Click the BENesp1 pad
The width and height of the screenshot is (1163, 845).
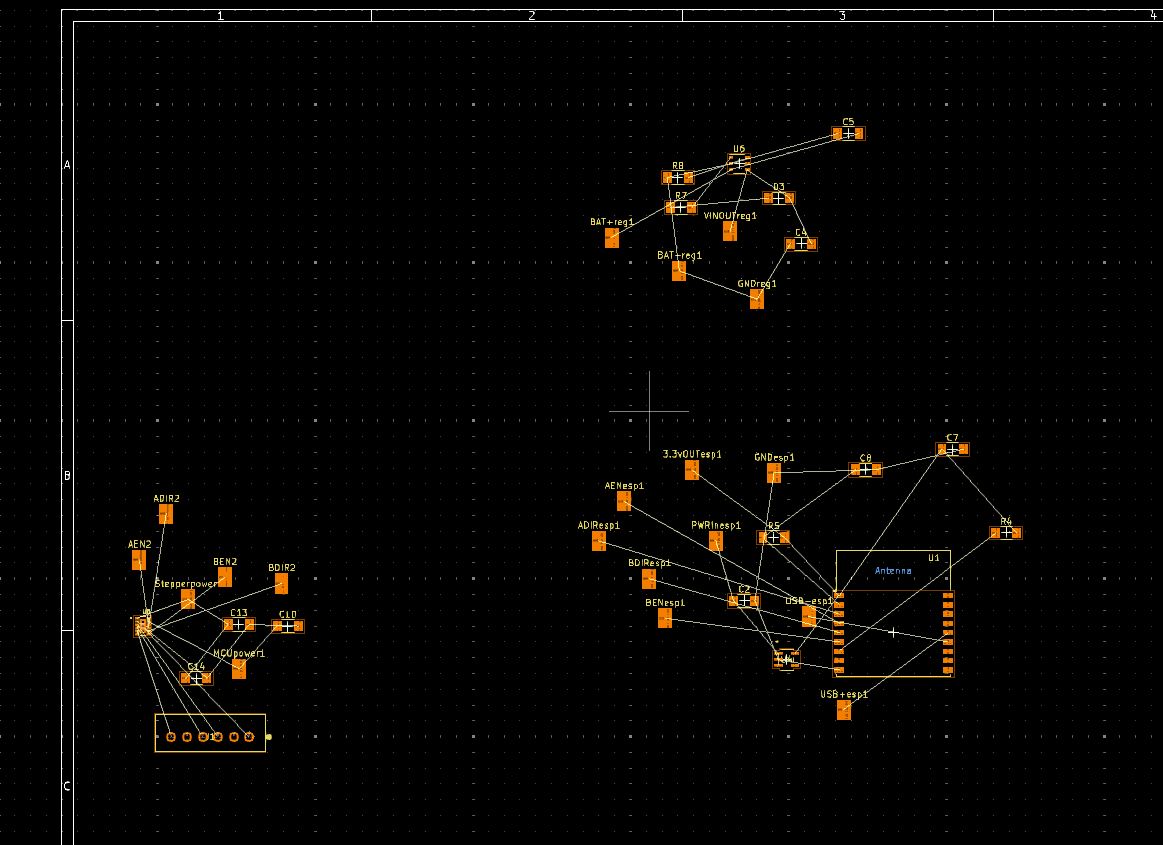(665, 618)
